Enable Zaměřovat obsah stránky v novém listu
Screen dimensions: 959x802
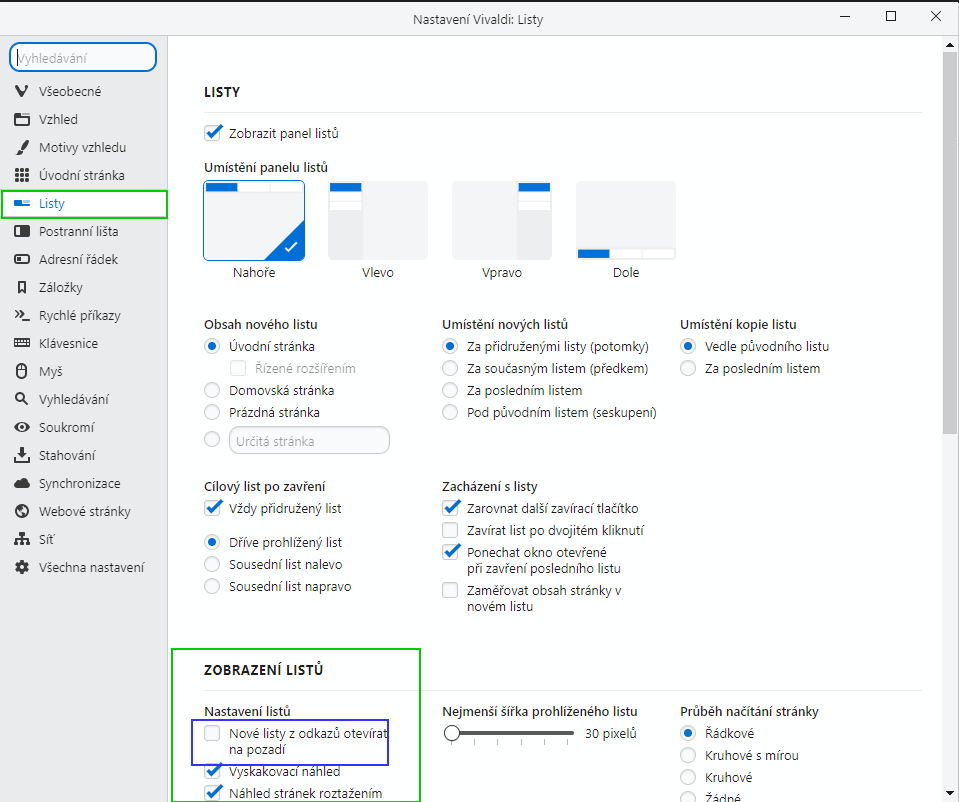(x=450, y=590)
